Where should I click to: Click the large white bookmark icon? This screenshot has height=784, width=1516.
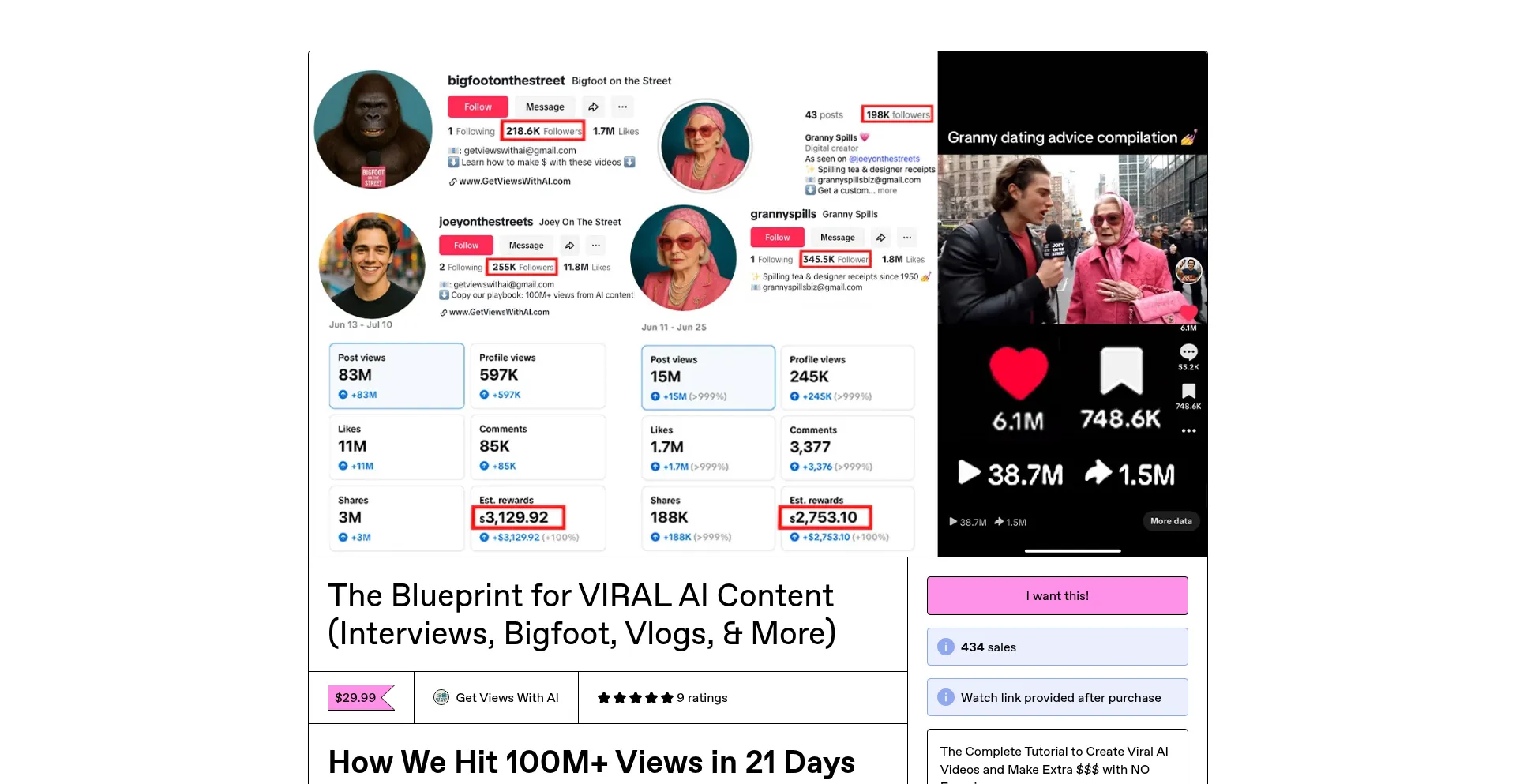(x=1121, y=370)
